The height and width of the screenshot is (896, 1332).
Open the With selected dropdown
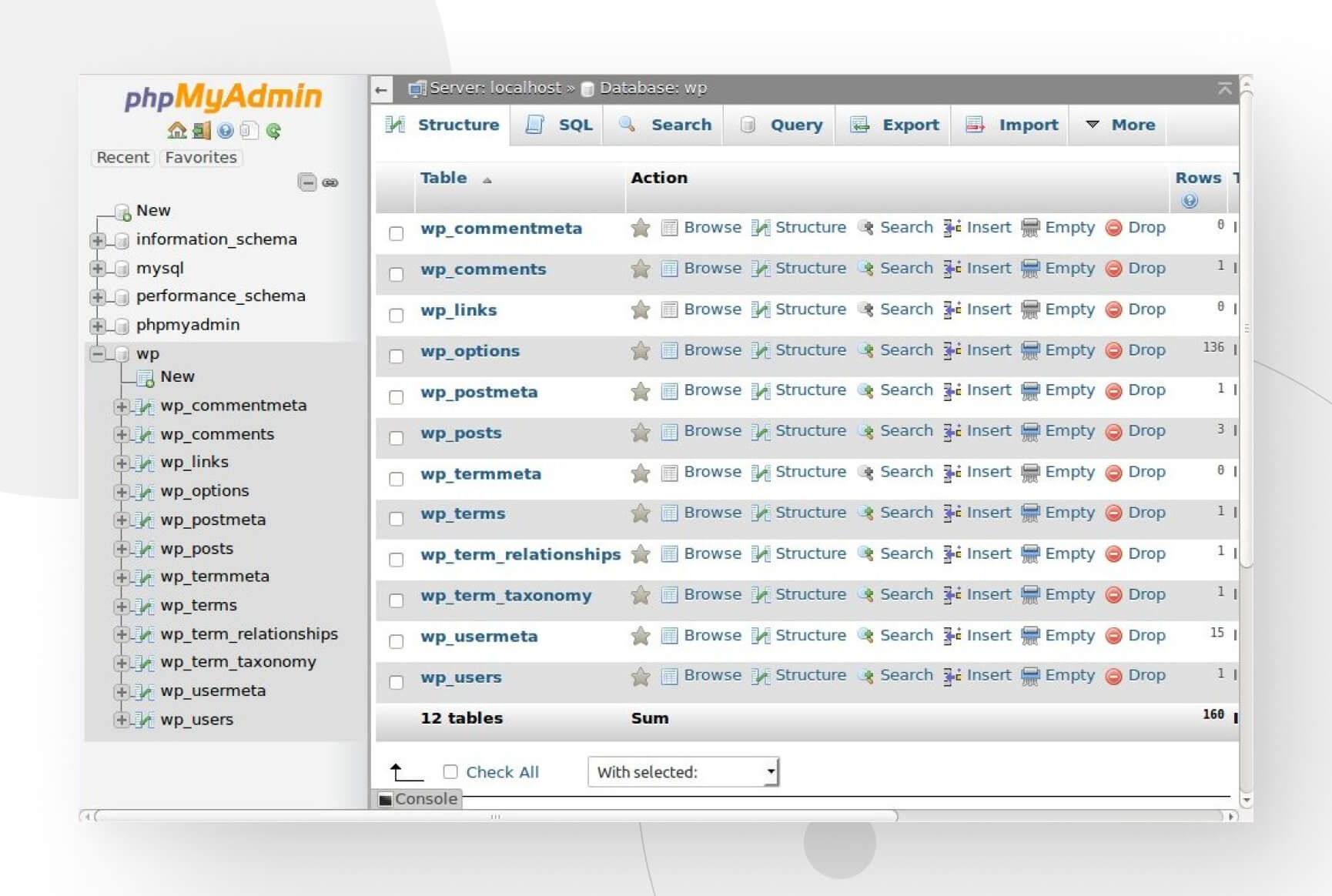682,771
